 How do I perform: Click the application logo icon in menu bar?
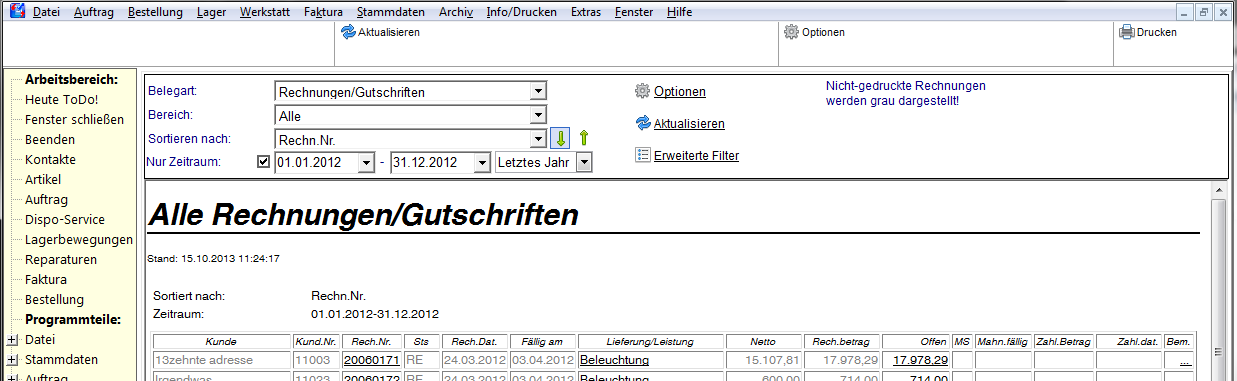pos(16,12)
